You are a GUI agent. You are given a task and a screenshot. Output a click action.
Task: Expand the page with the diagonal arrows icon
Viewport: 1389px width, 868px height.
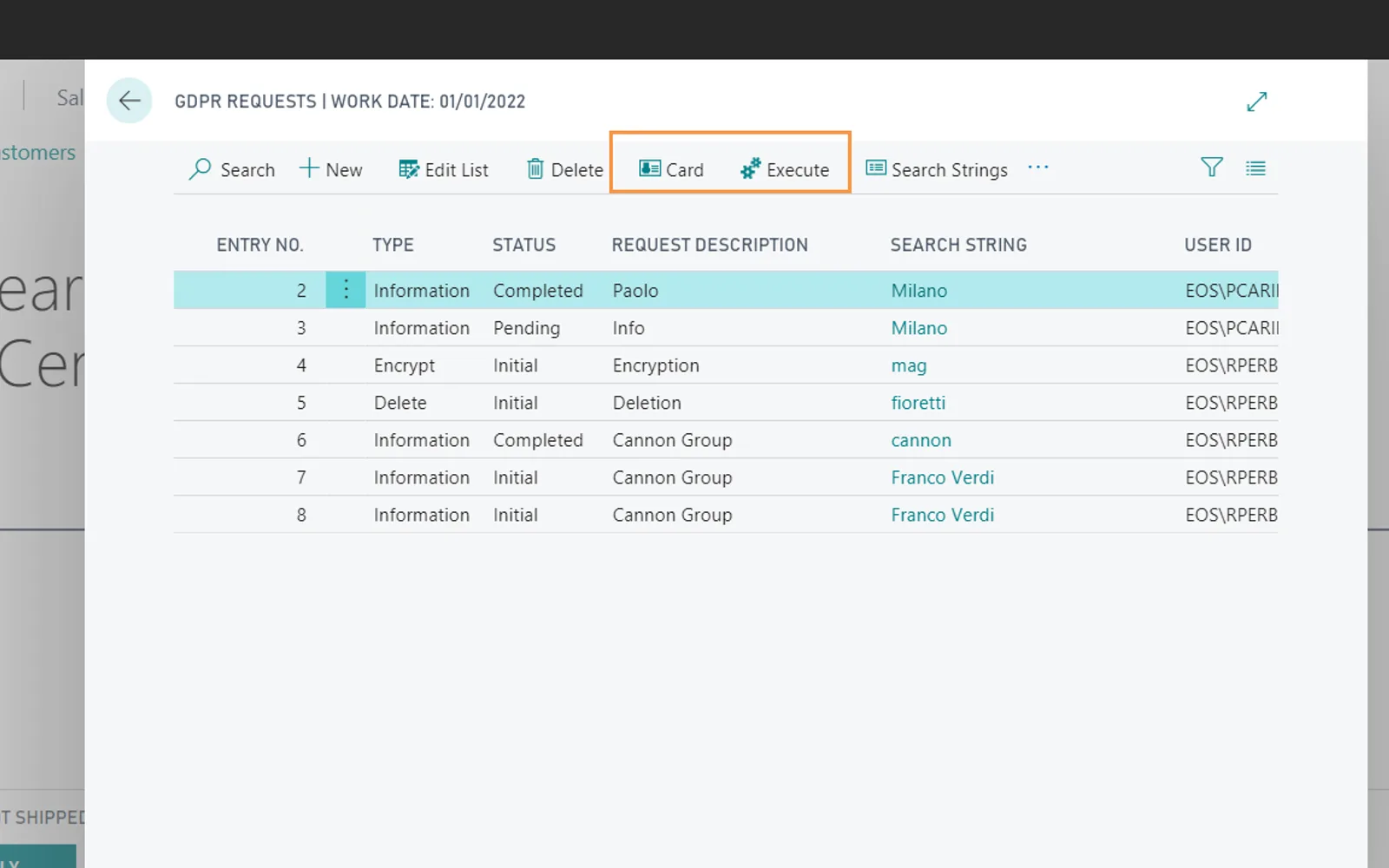tap(1256, 102)
